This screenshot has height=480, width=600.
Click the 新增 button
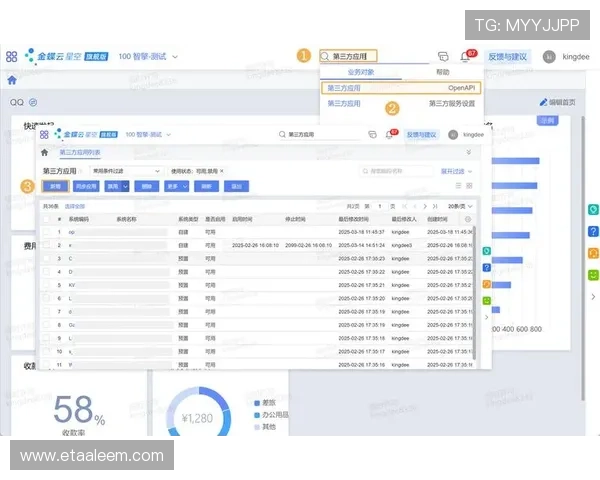pyautogui.click(x=55, y=186)
